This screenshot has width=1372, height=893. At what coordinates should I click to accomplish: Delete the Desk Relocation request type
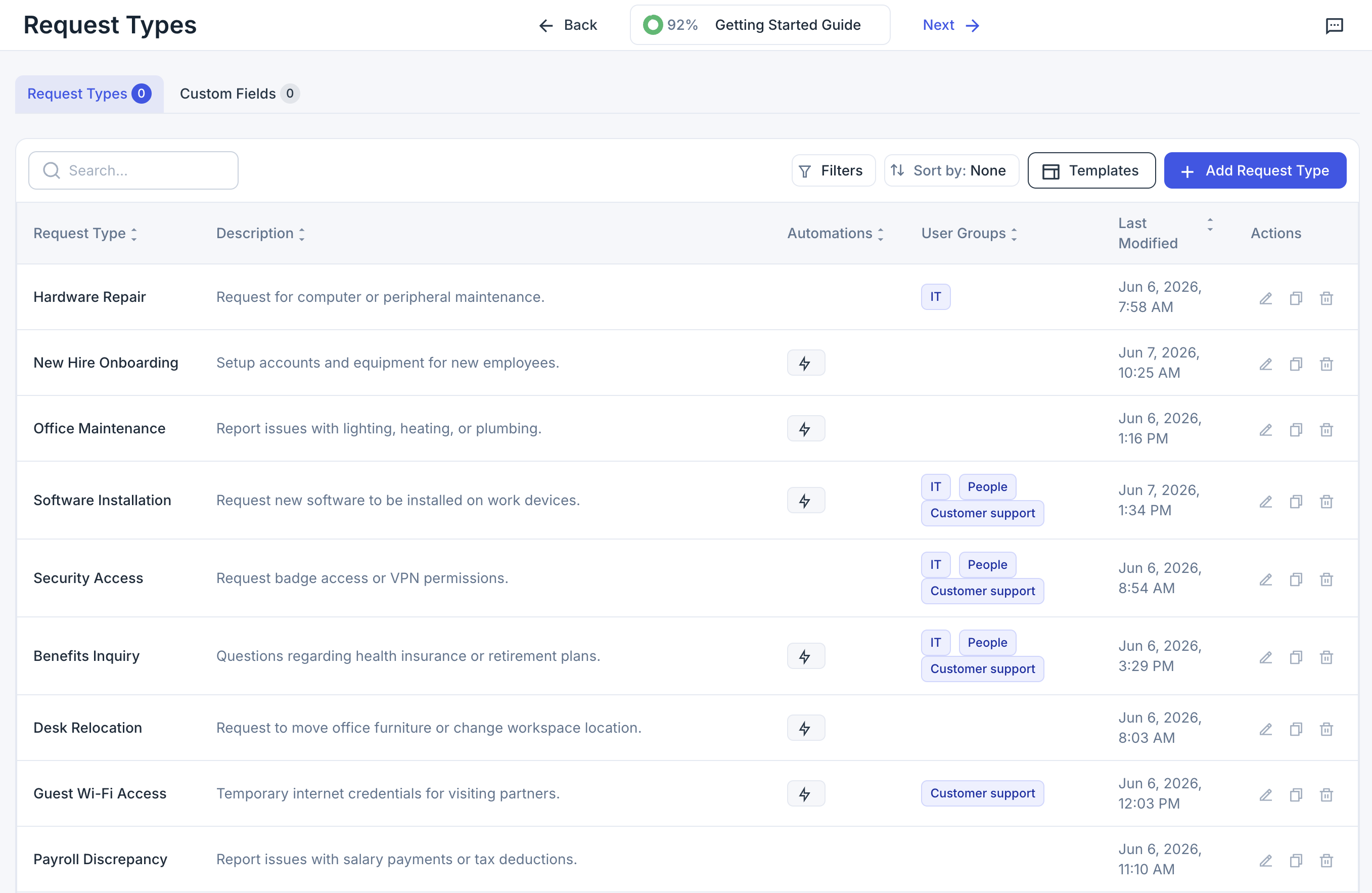[x=1327, y=729]
